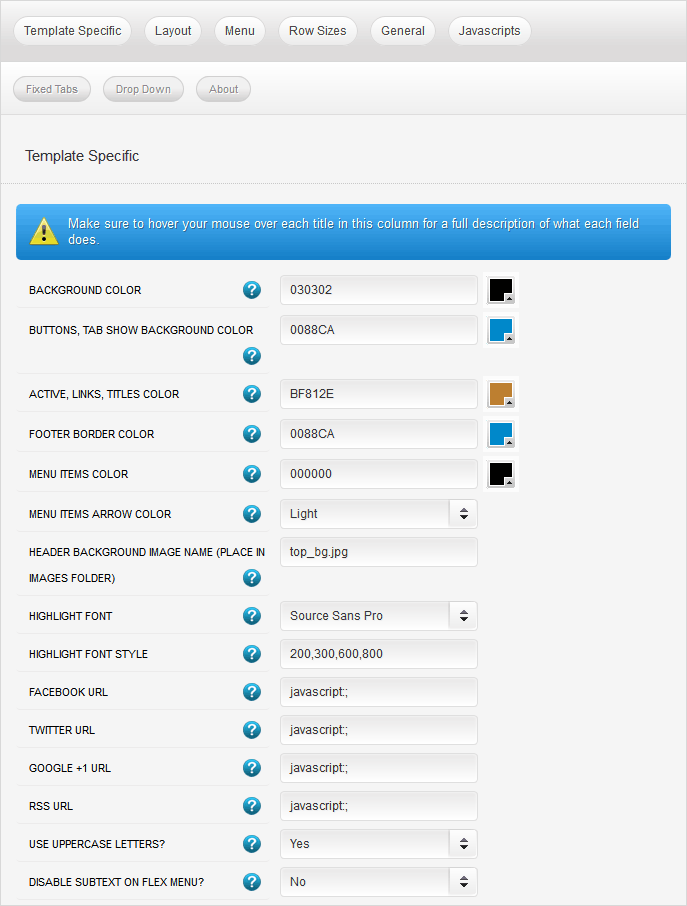The image size is (687, 906).
Task: Click the BF812E color hex field
Action: click(x=379, y=394)
